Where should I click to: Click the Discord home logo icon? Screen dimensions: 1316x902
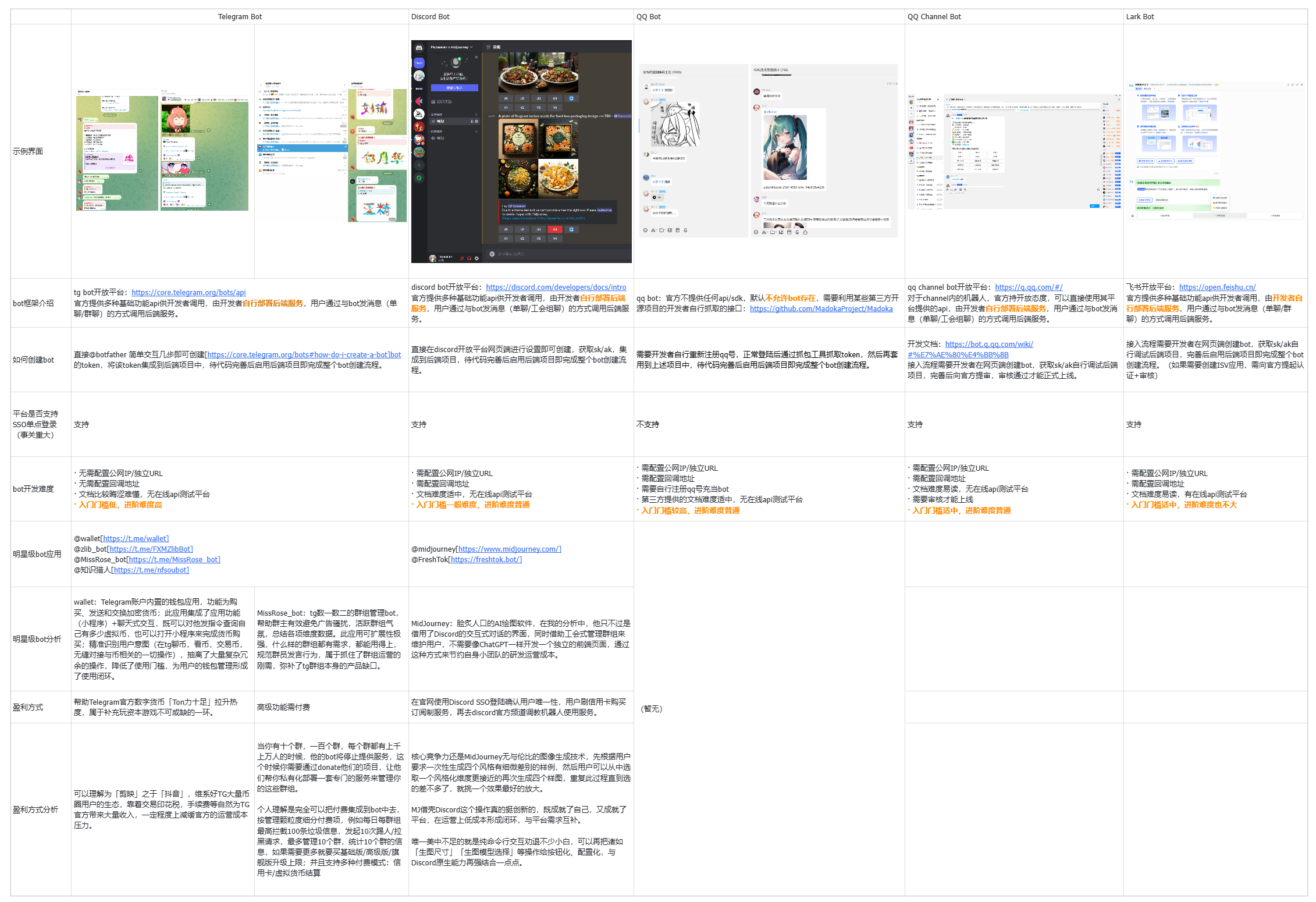419,48
